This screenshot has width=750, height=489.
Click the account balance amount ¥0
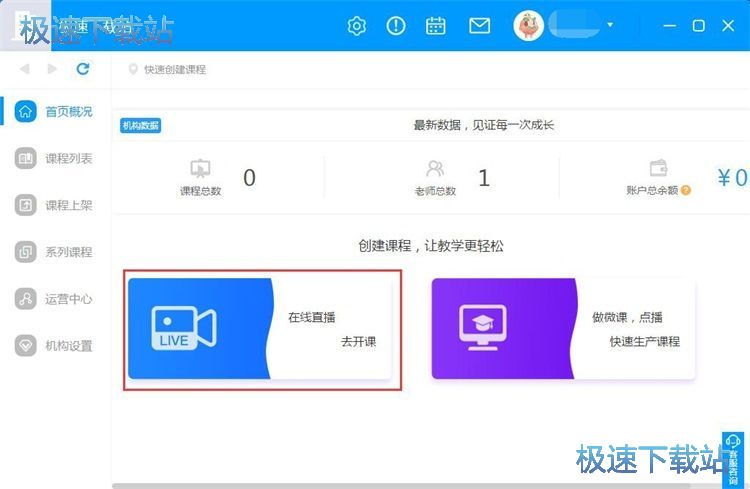(732, 178)
